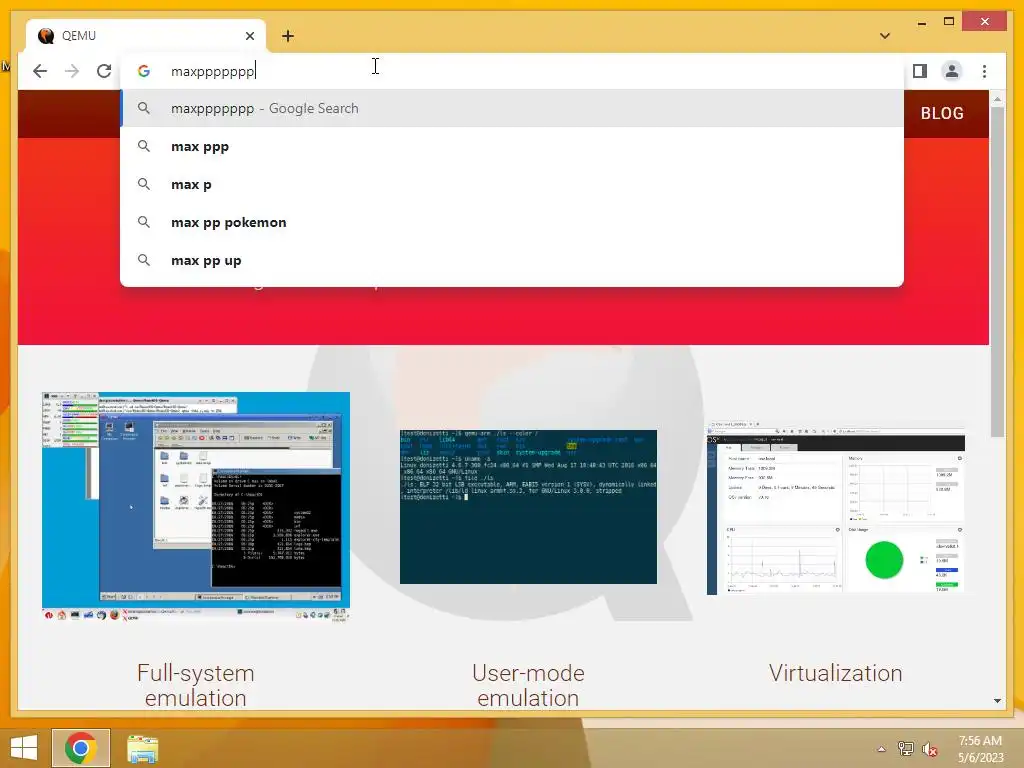Maximize the Chrome window

point(949,22)
